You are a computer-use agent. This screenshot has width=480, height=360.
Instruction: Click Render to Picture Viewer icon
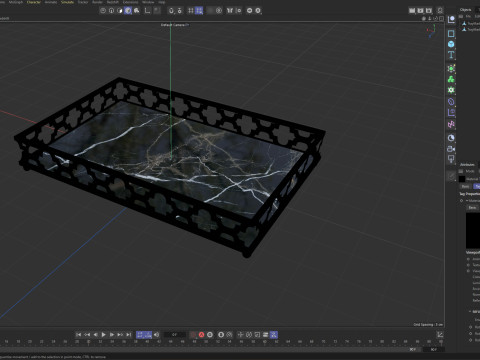420,11
